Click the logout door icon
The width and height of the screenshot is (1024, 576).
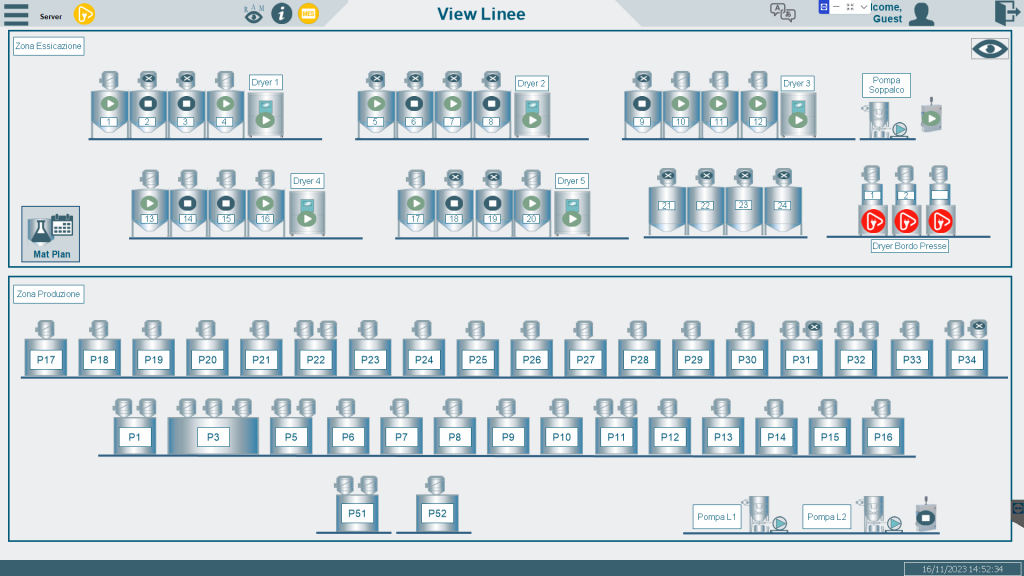1005,13
